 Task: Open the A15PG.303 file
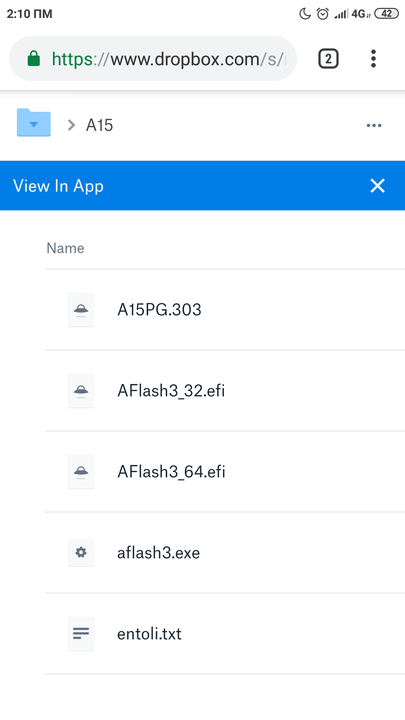point(159,310)
